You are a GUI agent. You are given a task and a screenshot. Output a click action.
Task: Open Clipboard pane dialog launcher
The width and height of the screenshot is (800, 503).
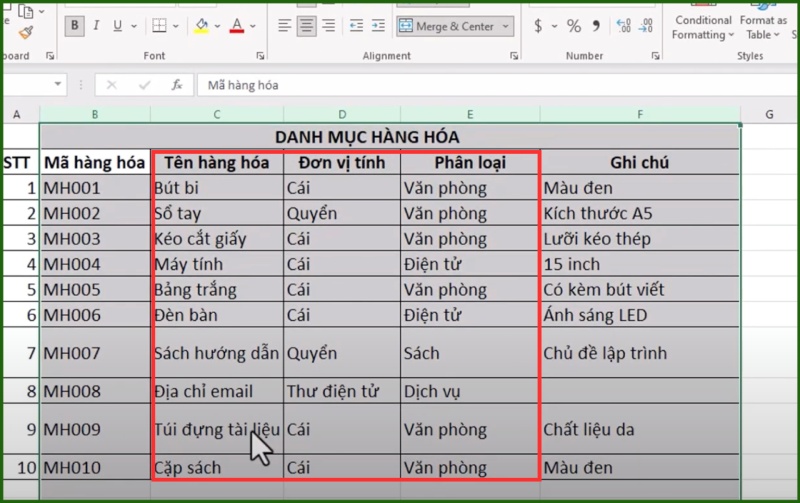point(49,56)
